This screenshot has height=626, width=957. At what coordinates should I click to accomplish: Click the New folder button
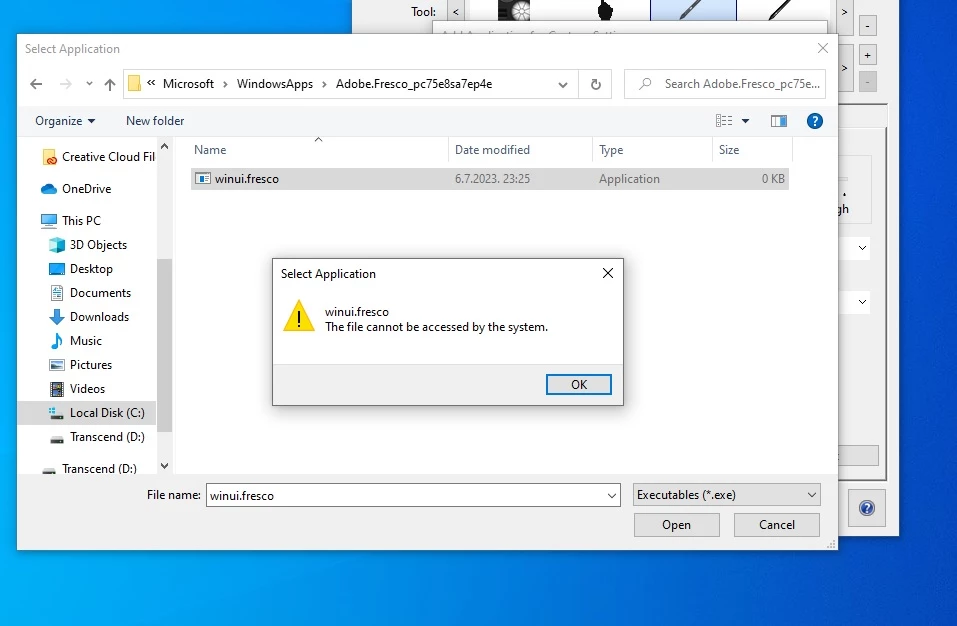tap(155, 121)
